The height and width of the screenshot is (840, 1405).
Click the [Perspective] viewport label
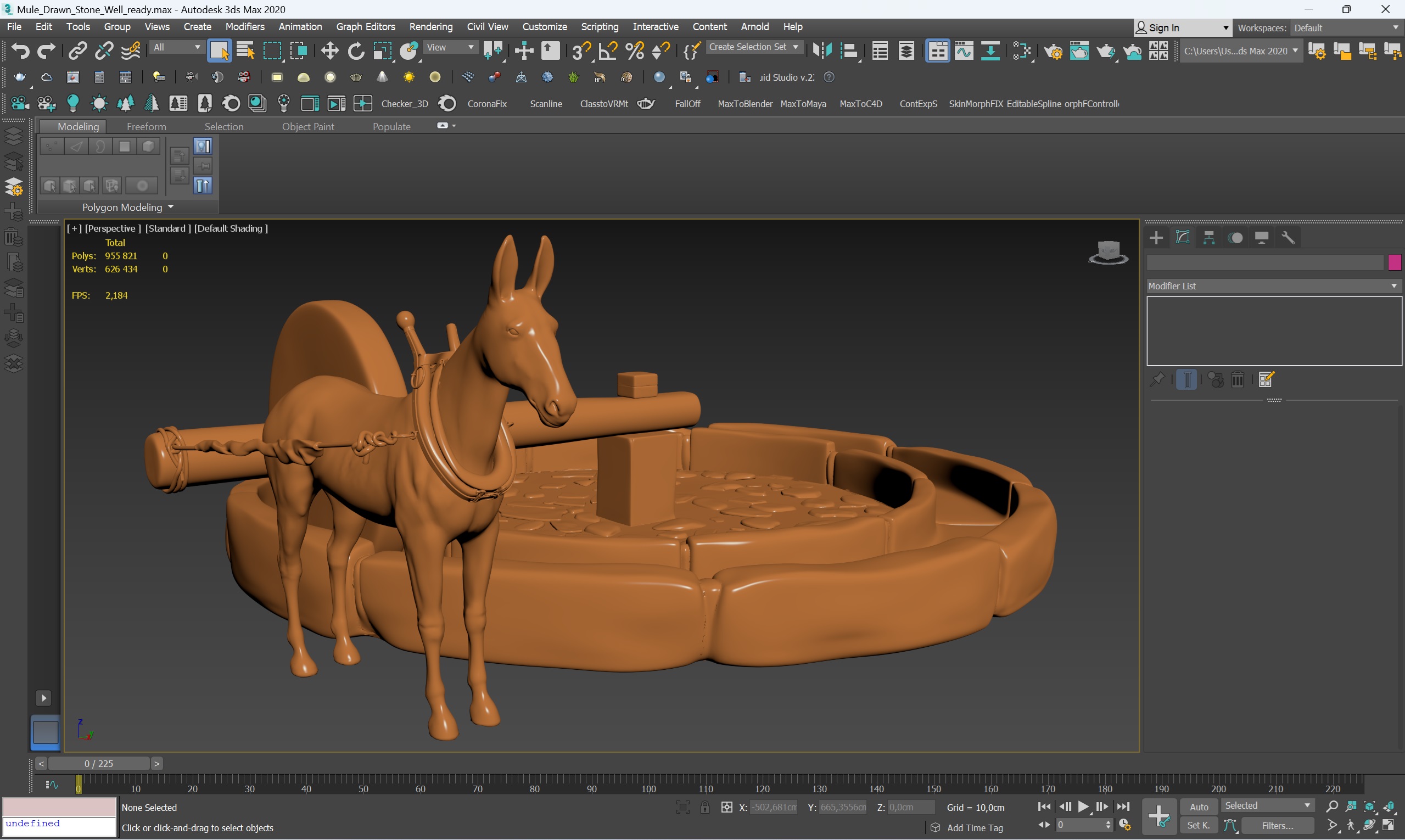pos(113,228)
